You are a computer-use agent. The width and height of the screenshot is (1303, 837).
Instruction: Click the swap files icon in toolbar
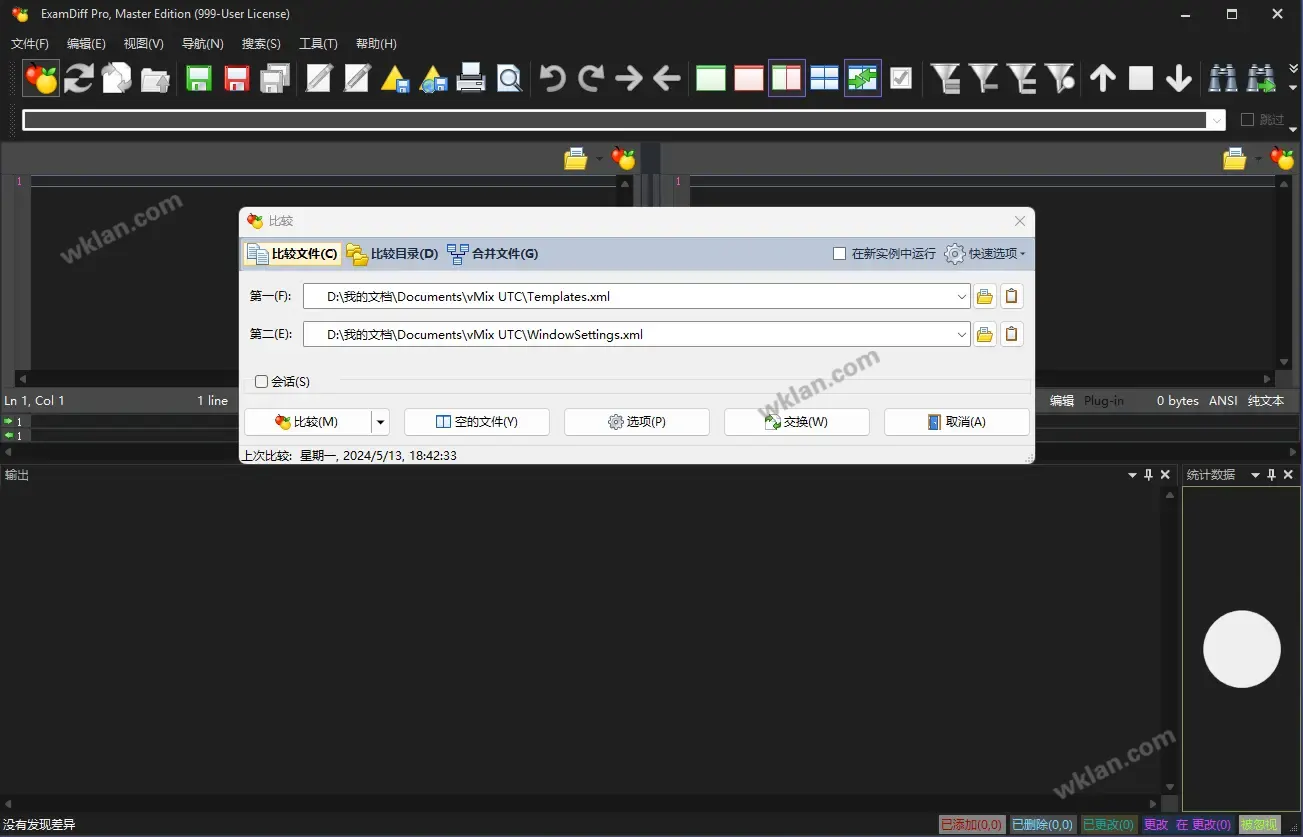coord(117,78)
